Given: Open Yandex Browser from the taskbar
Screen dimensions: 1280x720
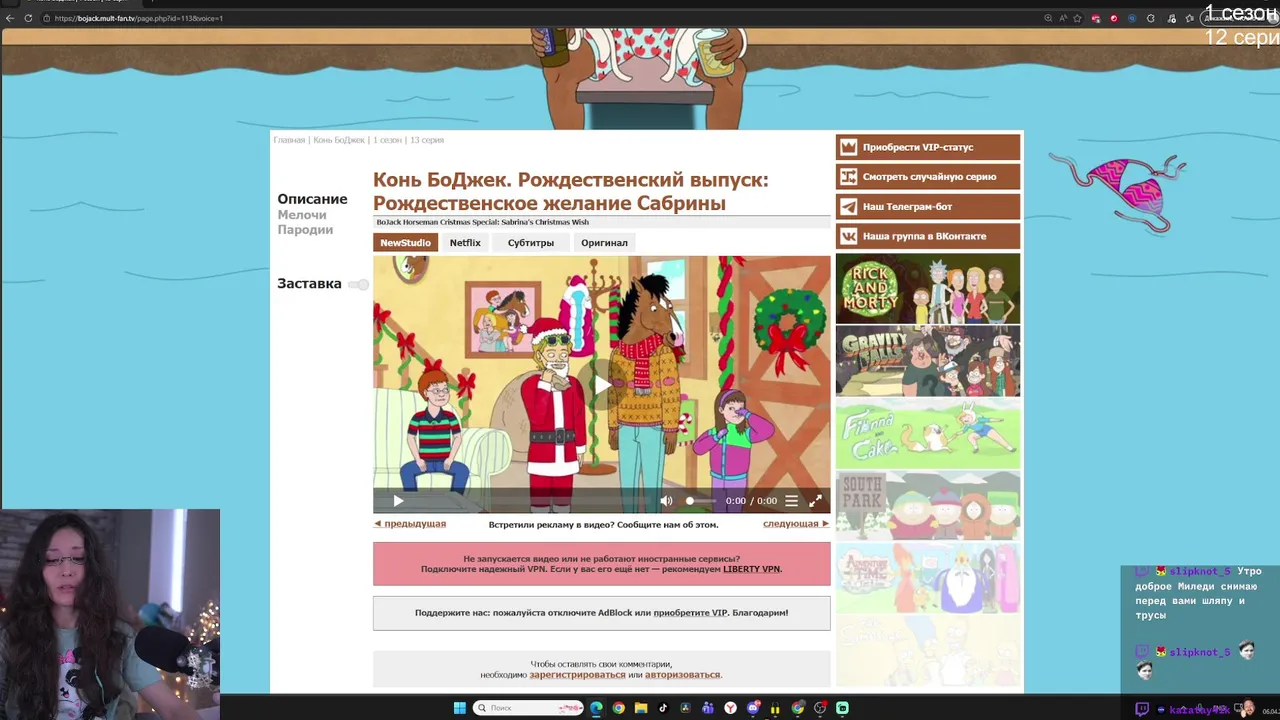Looking at the screenshot, I should click(730, 708).
